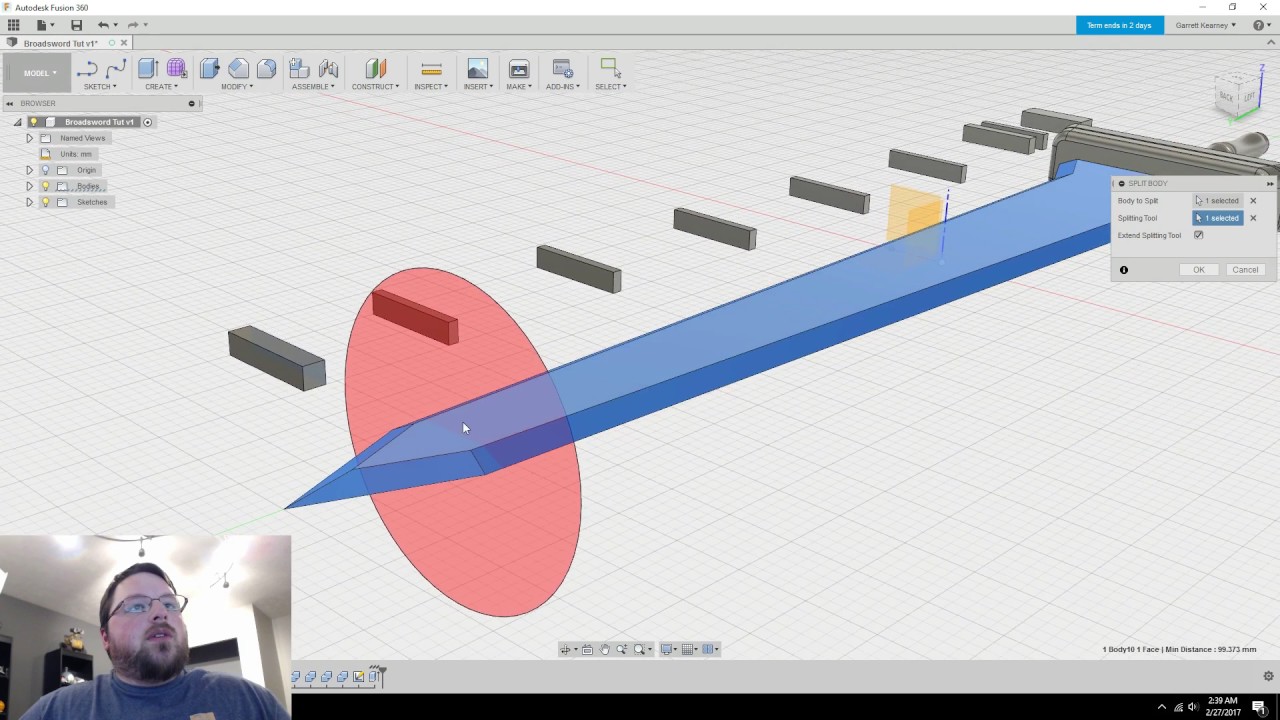Activate the Broadsword Tut v1 radio button
Screen dimensions: 1280x720
[x=147, y=122]
